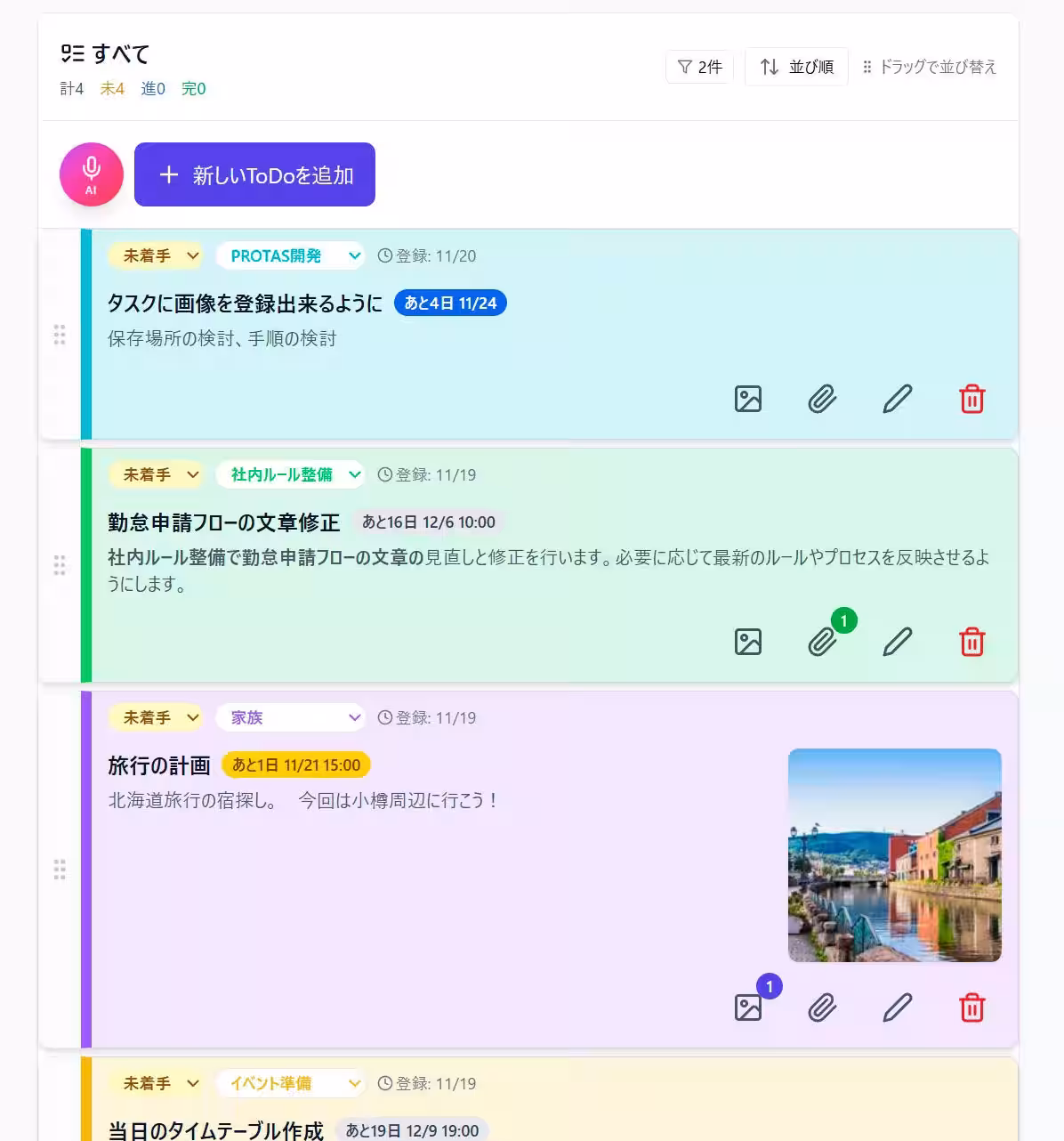This screenshot has height=1141, width=1064.
Task: Open the edit pencil on 旅行の計画 card
Action: pyautogui.click(x=898, y=1008)
